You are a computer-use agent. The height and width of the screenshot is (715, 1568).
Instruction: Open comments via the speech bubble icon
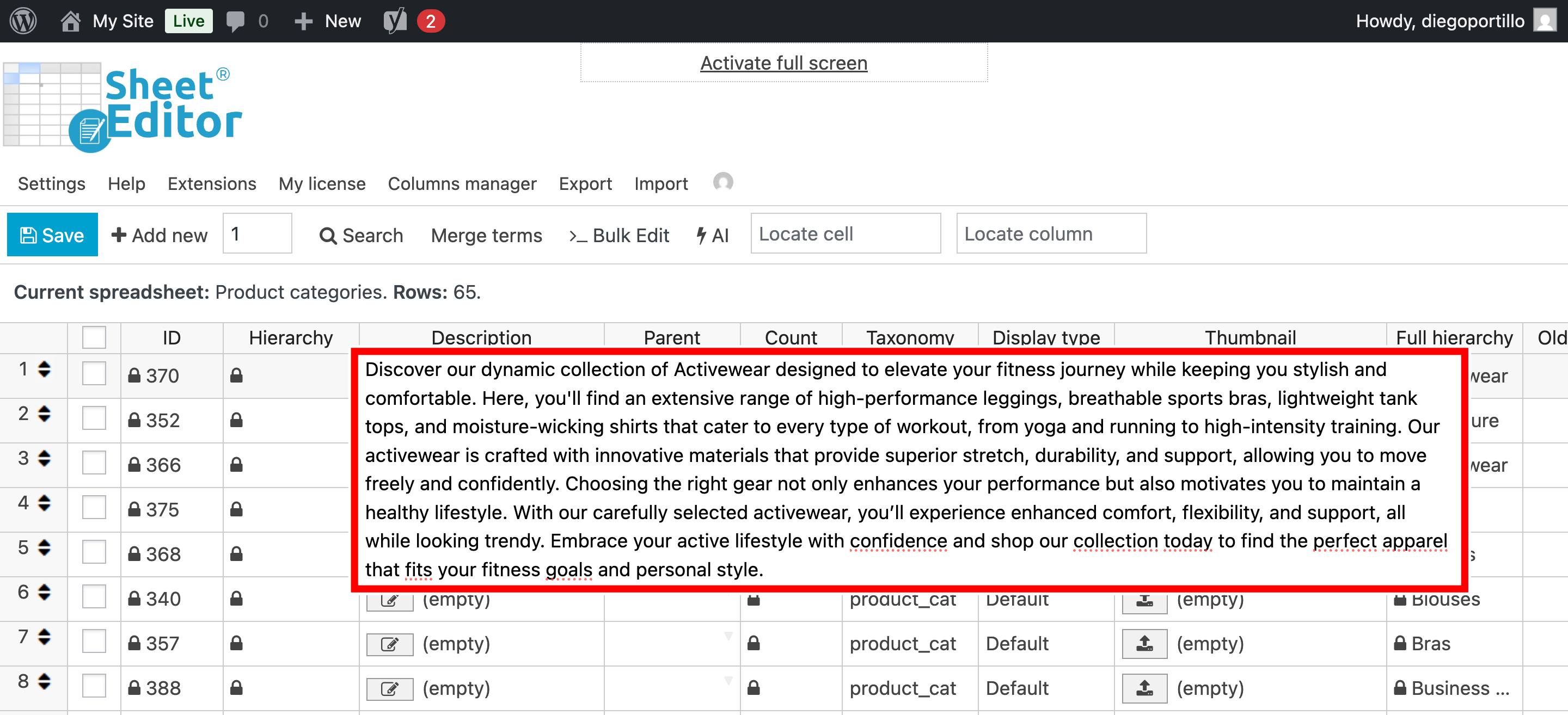click(x=236, y=20)
